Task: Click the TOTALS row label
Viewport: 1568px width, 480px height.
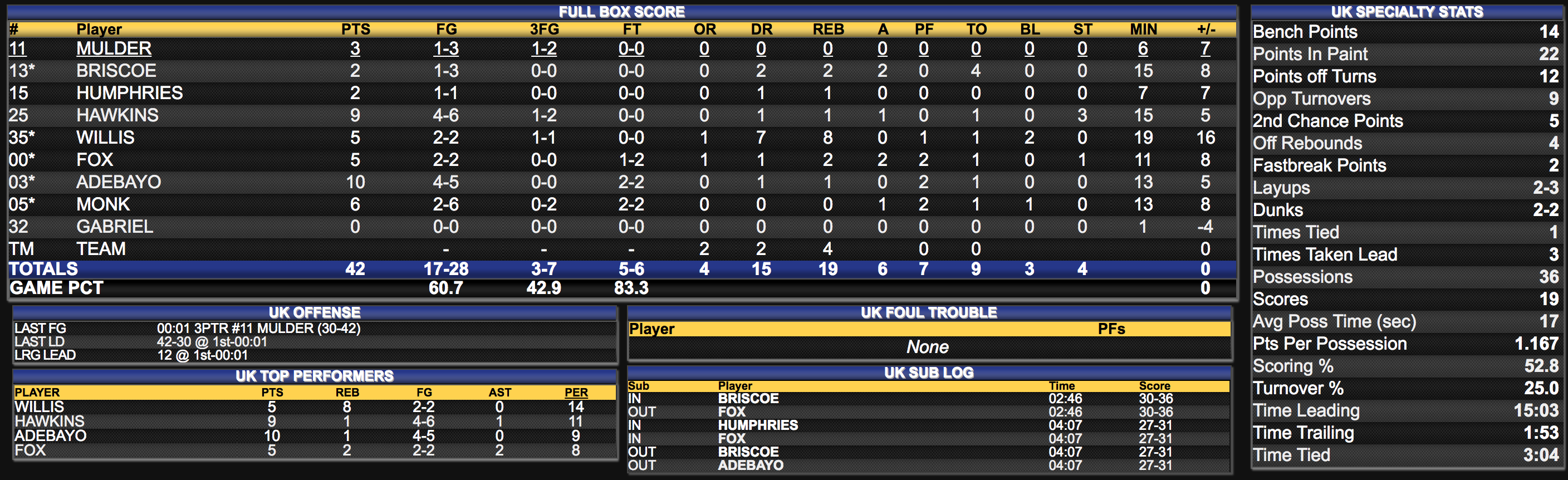Action: click(x=43, y=269)
